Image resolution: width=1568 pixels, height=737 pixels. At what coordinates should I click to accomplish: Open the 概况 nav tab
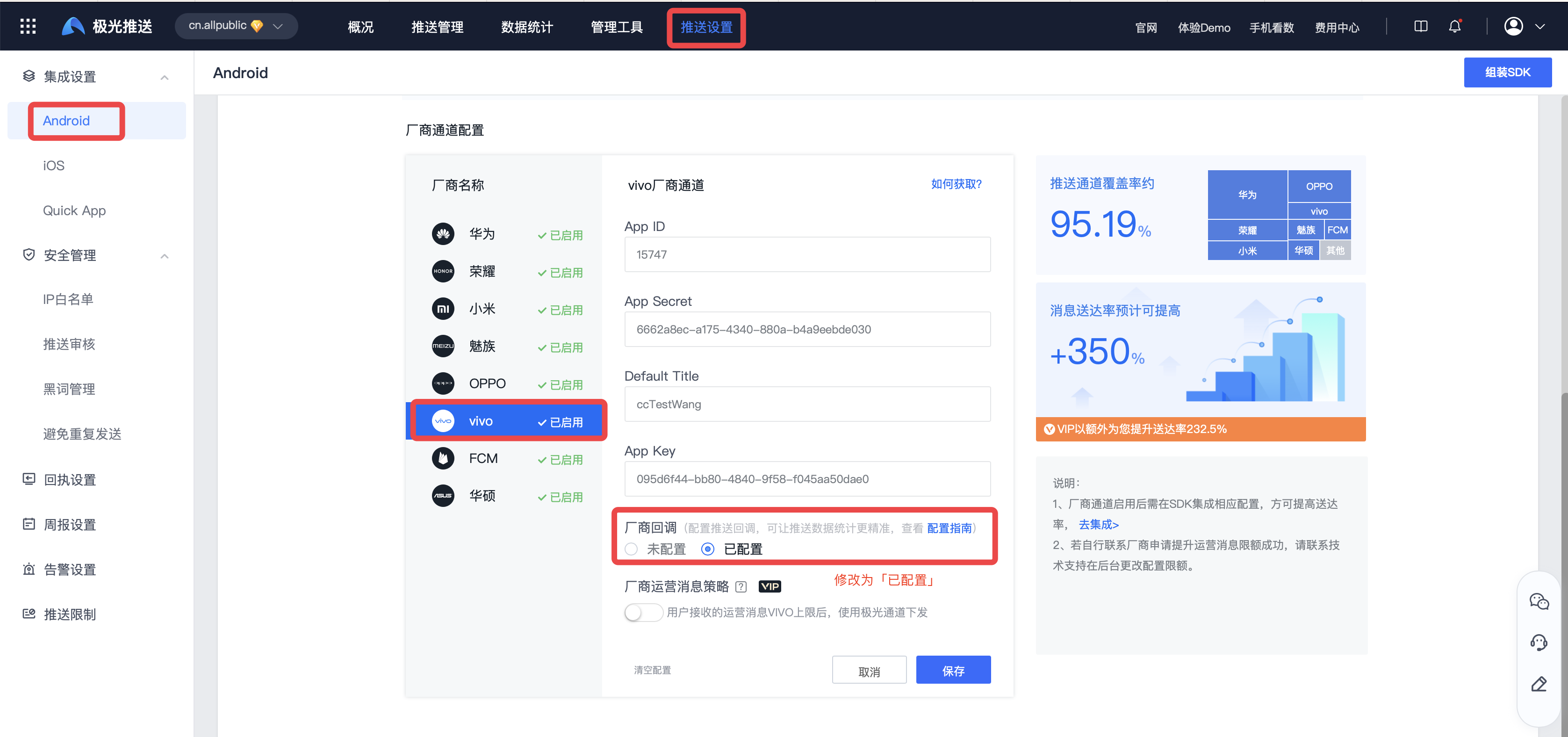(360, 27)
